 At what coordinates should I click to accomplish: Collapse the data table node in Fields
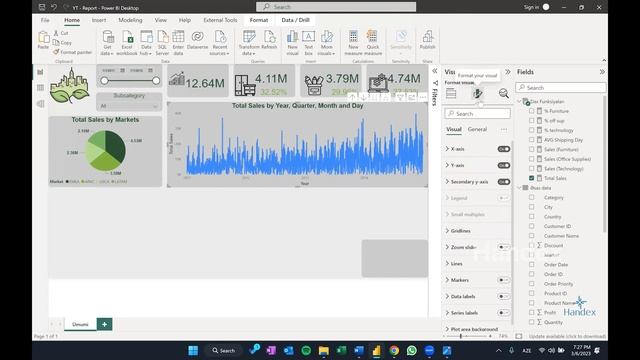point(520,188)
